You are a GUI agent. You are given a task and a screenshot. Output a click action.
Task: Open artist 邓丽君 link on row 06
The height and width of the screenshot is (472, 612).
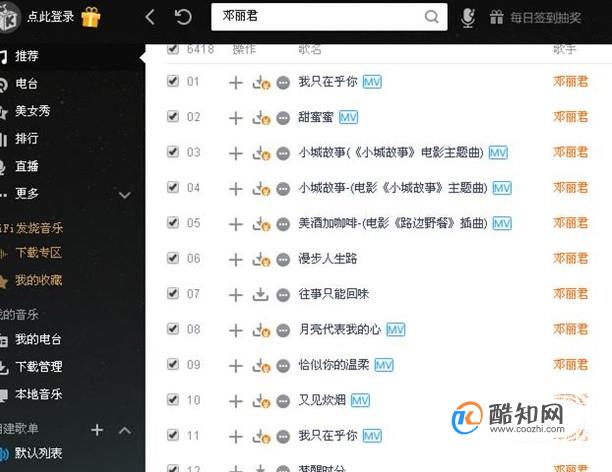coord(570,258)
